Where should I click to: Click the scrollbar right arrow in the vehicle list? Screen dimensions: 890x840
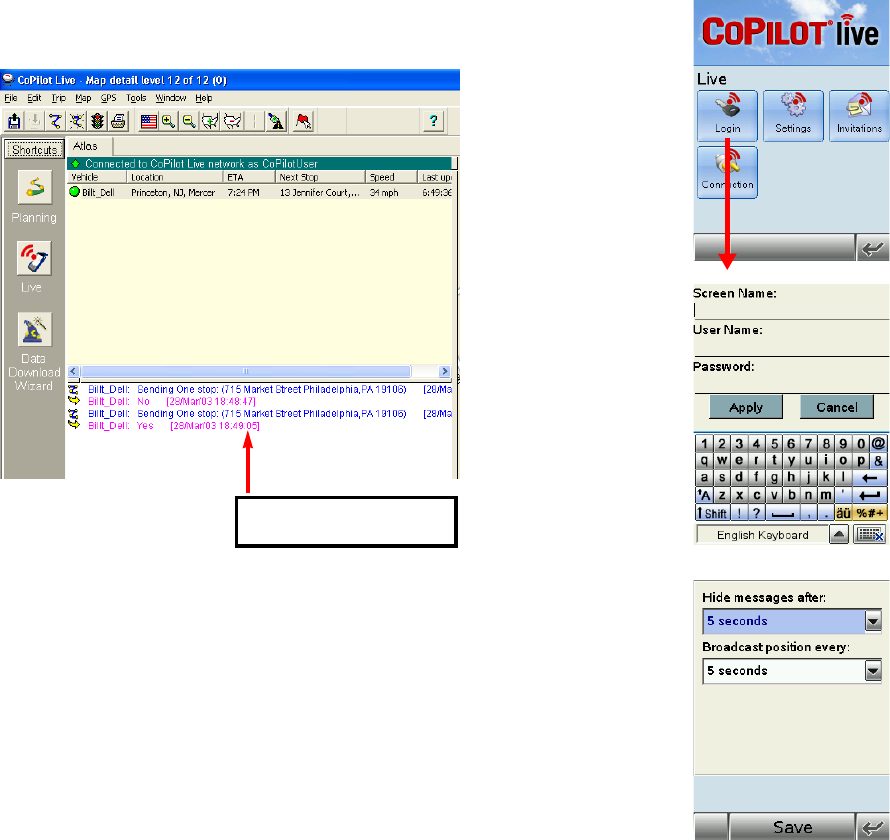click(x=444, y=371)
